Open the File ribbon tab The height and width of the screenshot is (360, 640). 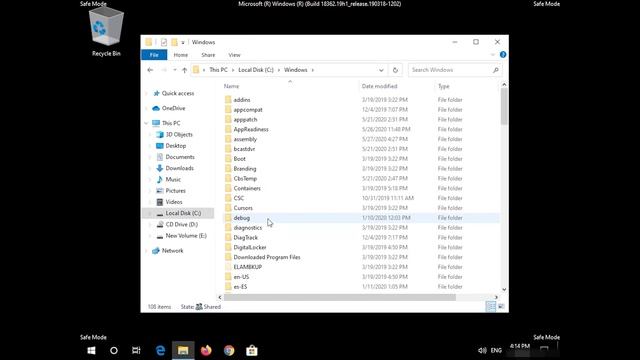pyautogui.click(x=154, y=55)
